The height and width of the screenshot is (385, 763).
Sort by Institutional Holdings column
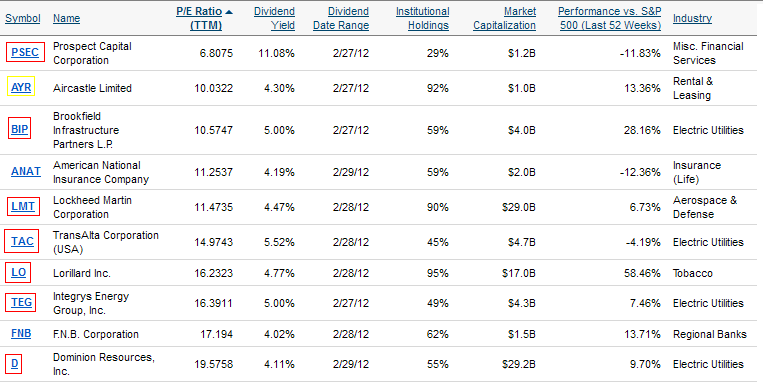coord(422,18)
